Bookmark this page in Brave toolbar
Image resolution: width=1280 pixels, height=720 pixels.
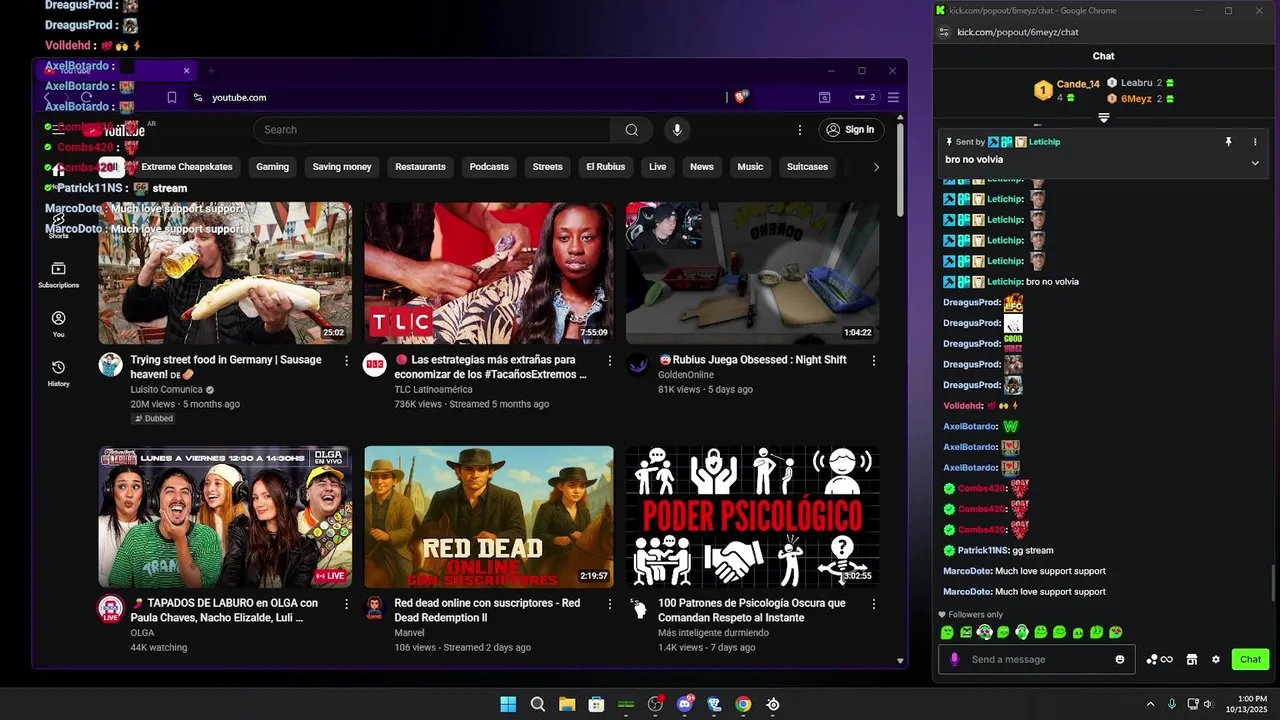pyautogui.click(x=172, y=97)
